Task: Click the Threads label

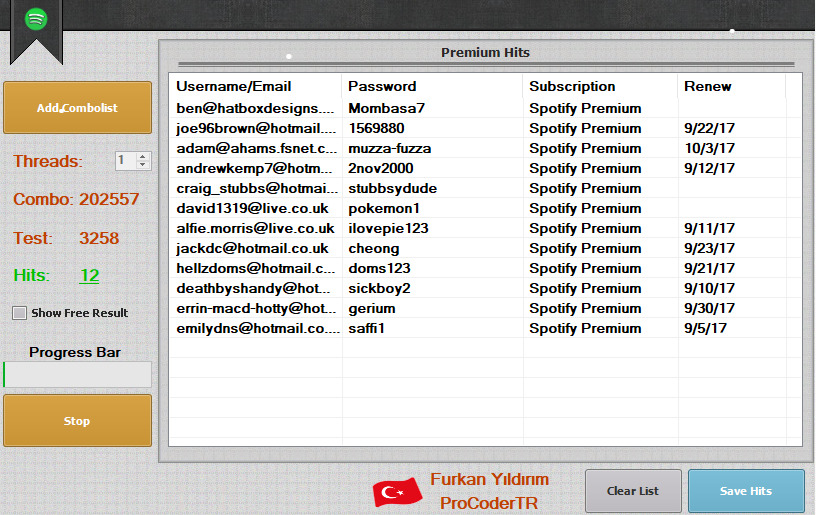Action: [48, 161]
